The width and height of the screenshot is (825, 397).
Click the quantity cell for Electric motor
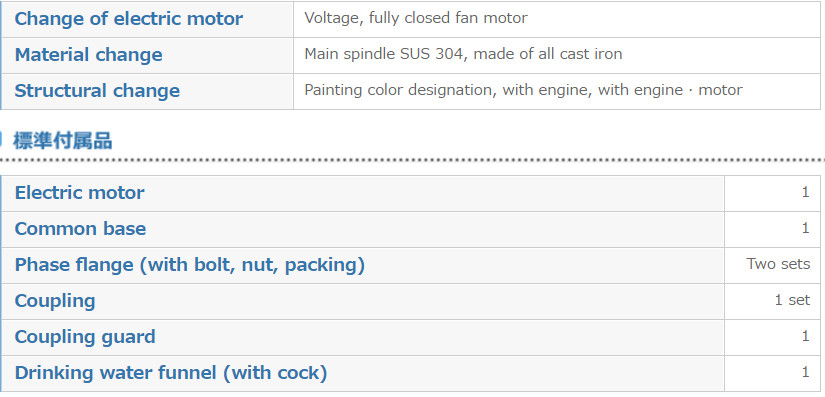click(772, 194)
